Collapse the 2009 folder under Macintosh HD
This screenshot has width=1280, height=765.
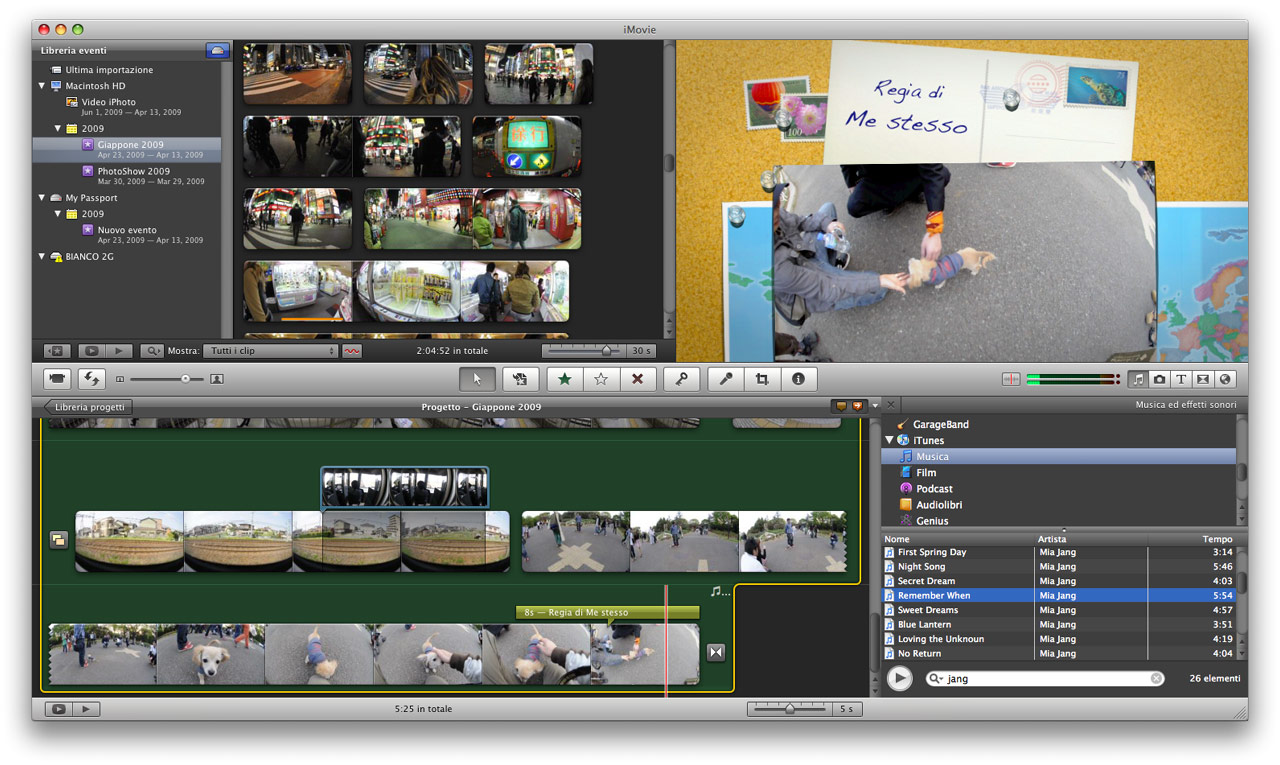58,129
